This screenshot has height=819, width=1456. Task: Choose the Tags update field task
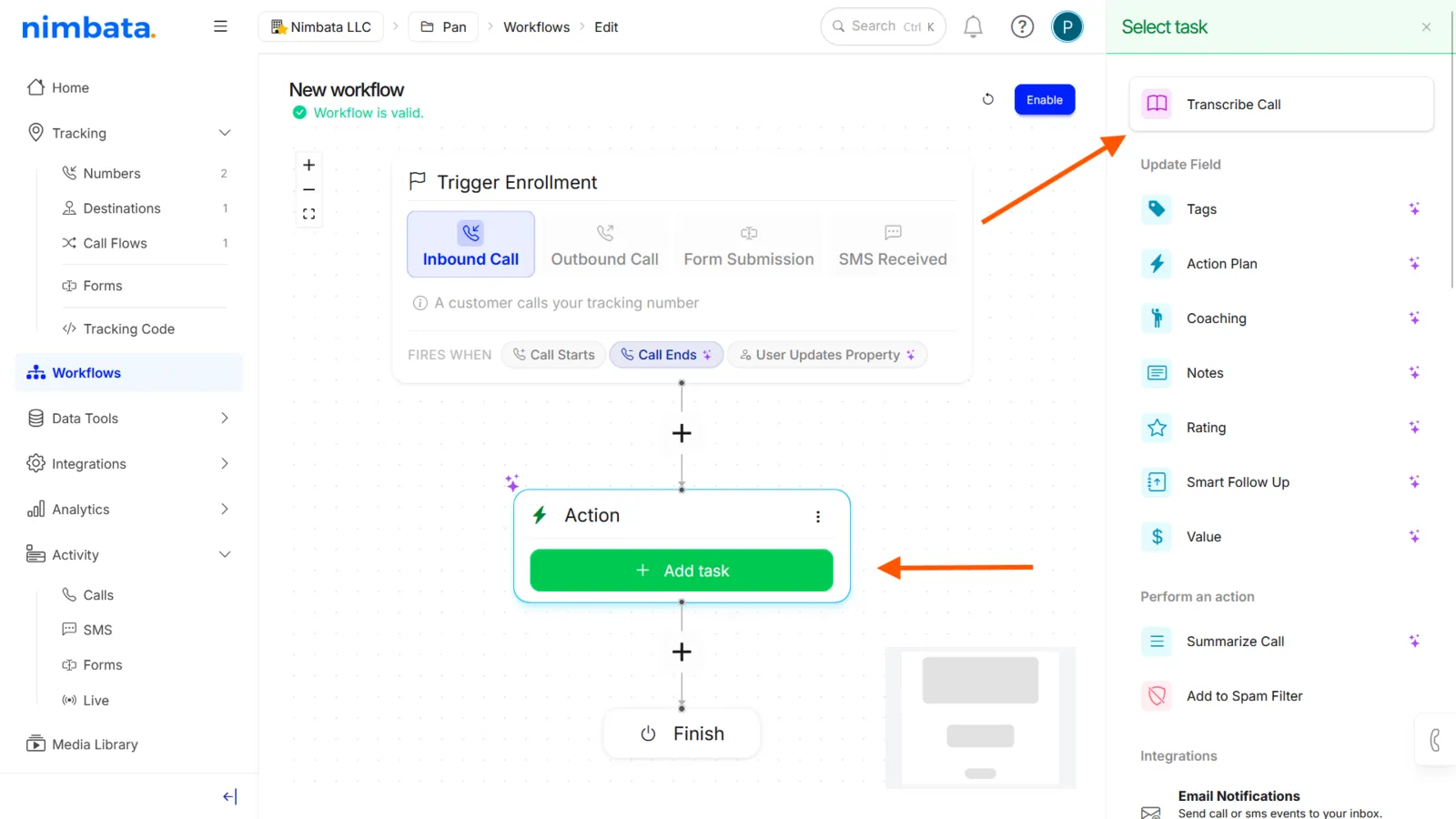click(x=1281, y=209)
